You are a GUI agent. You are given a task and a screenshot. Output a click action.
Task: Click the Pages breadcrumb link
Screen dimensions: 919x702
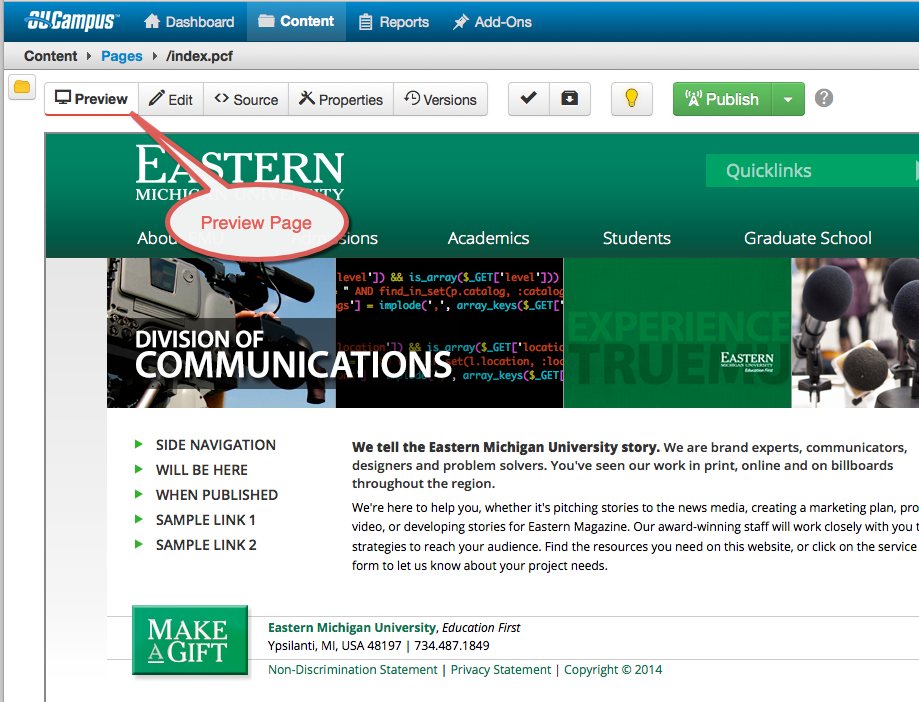tap(122, 56)
